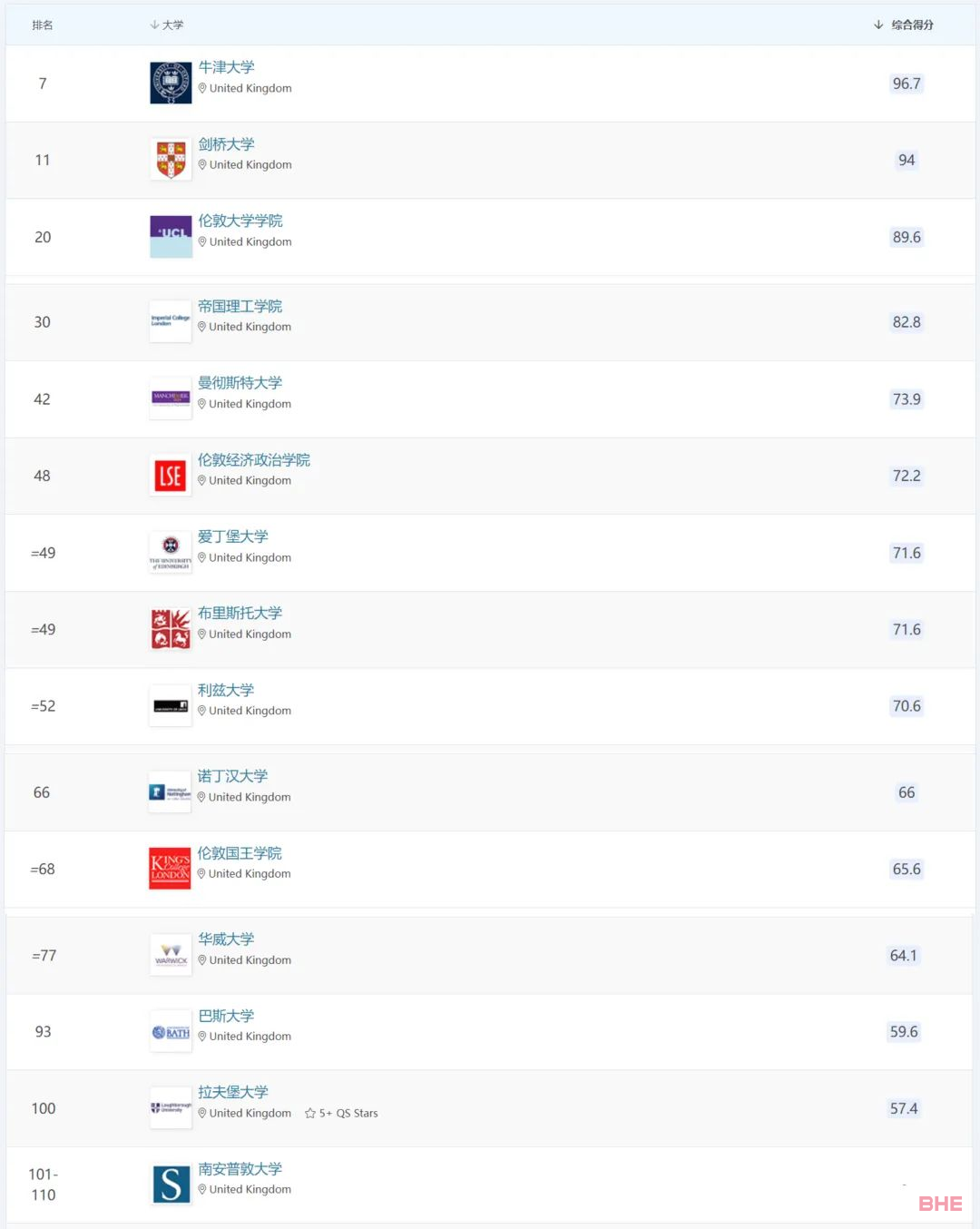This screenshot has height=1229, width=980.
Task: Click the 排名 column header
Action: click(x=43, y=25)
